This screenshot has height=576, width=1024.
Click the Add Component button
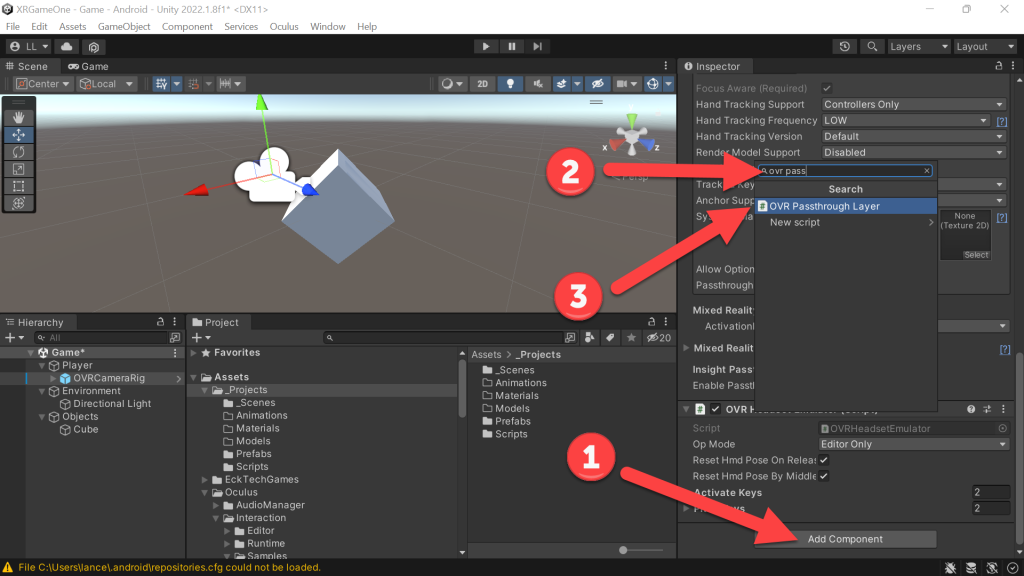pos(845,539)
